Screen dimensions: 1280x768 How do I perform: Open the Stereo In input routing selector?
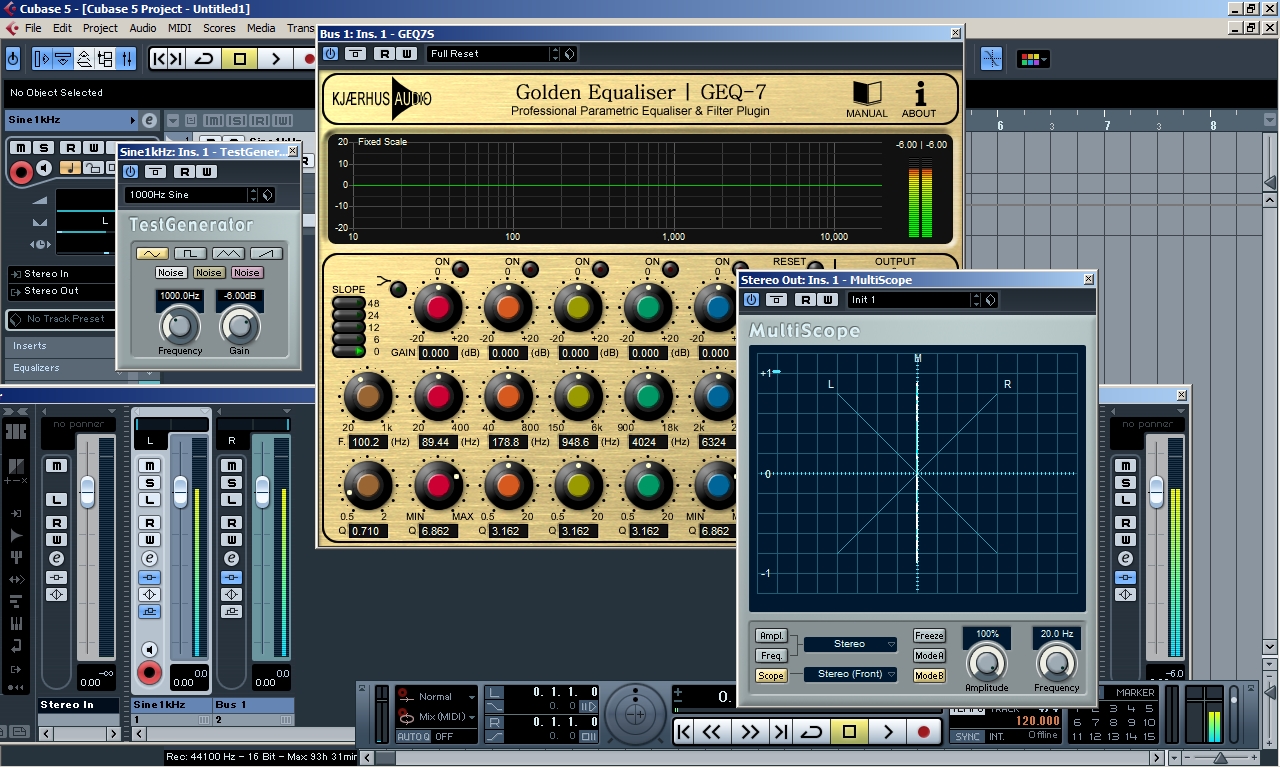pyautogui.click(x=63, y=274)
